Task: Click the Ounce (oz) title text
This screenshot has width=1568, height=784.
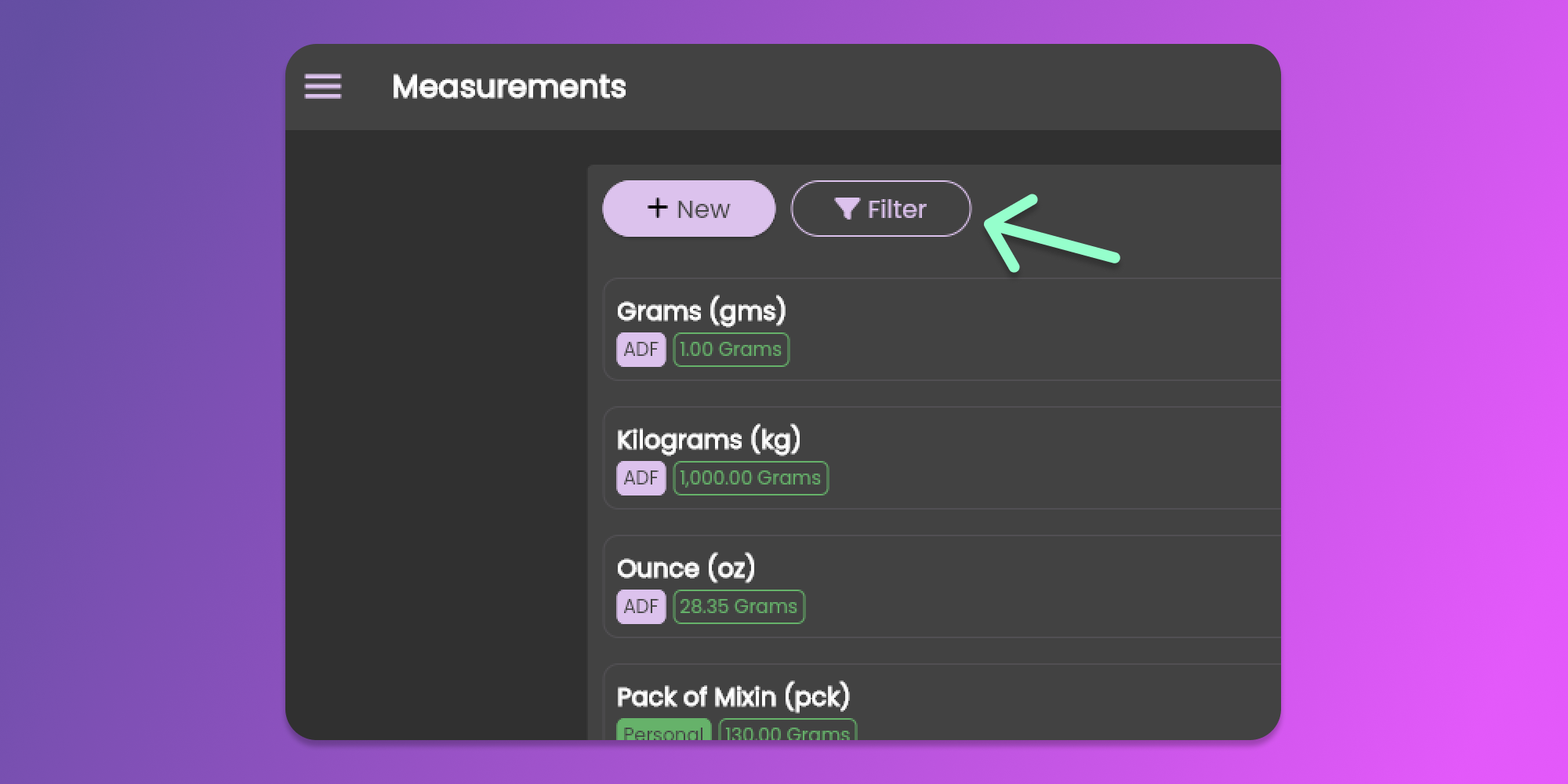Action: (686, 568)
